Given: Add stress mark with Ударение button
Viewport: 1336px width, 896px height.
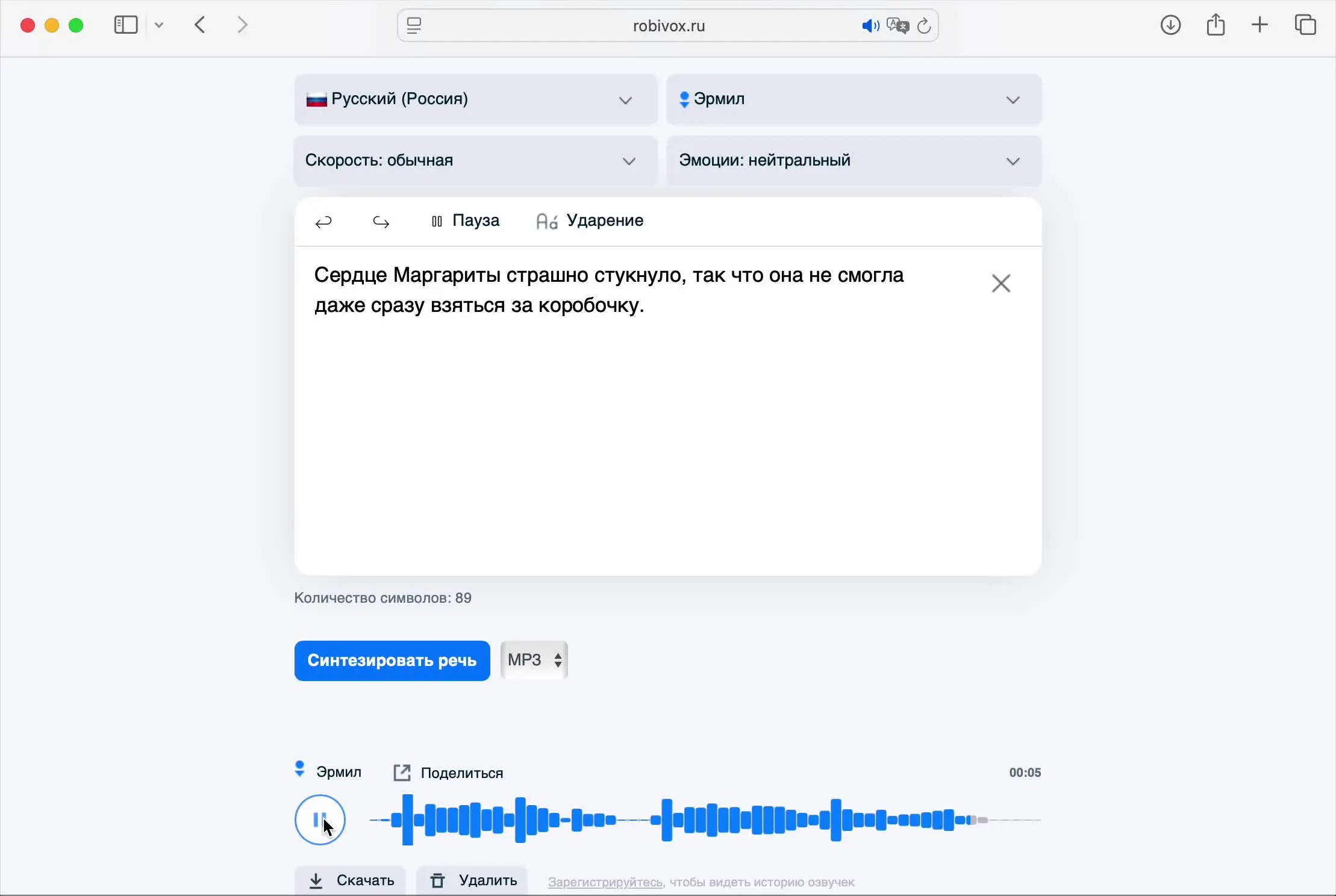Looking at the screenshot, I should [590, 221].
